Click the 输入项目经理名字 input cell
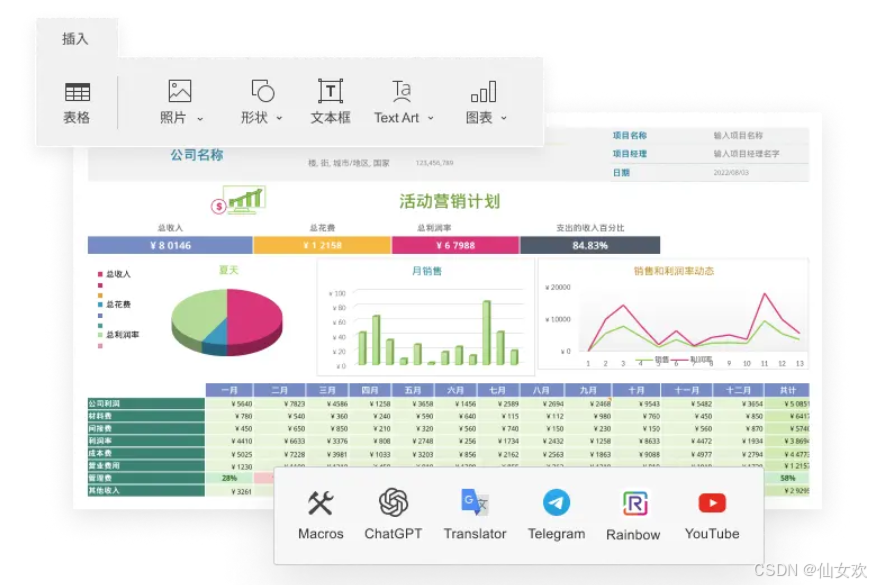Screen dimensions: 871x585 [747, 154]
